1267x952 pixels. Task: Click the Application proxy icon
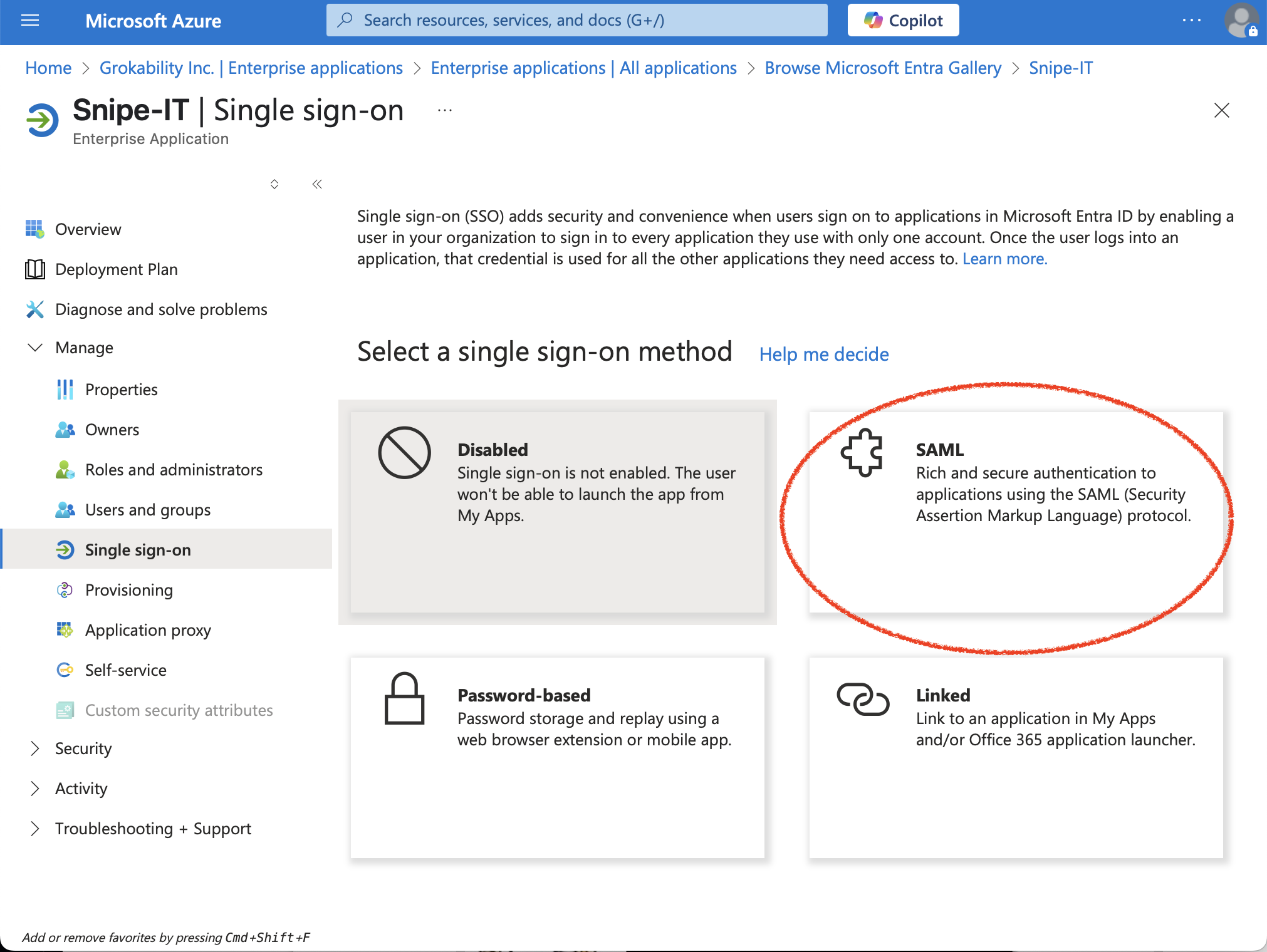pyautogui.click(x=65, y=630)
